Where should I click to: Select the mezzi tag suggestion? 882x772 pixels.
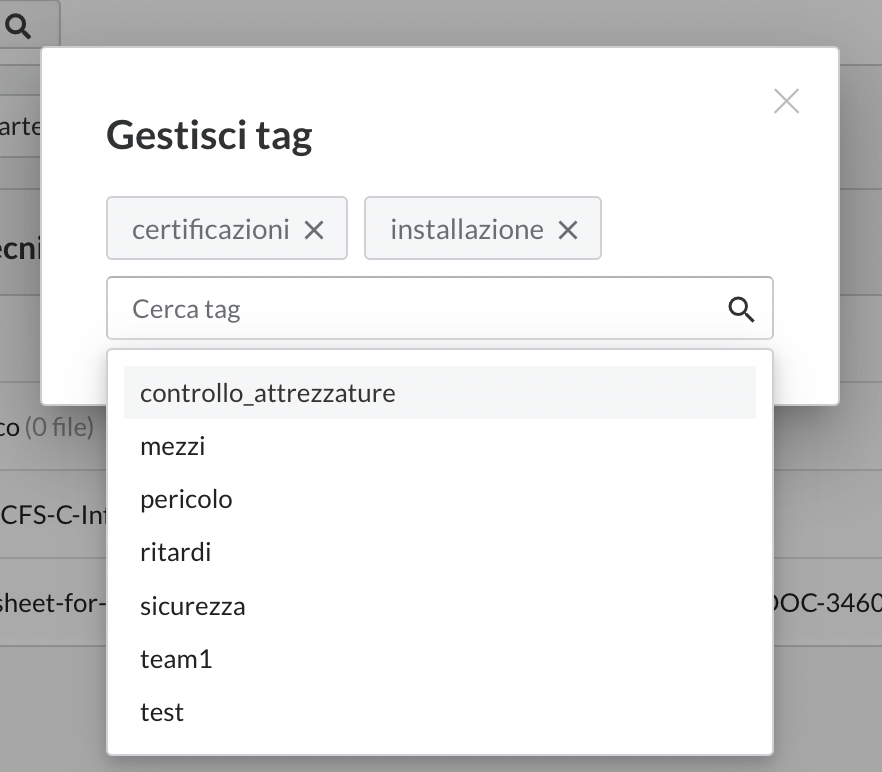(x=173, y=446)
